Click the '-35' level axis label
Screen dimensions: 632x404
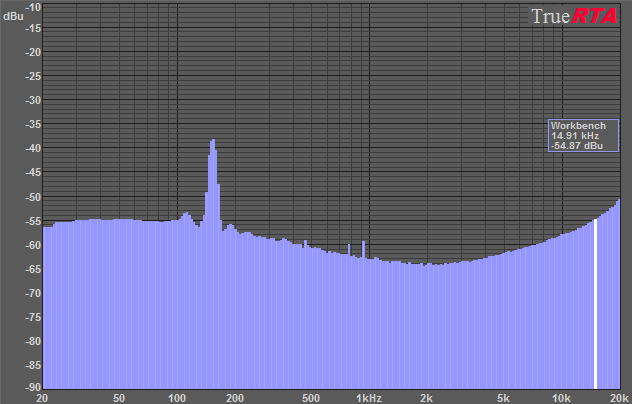[x=33, y=124]
